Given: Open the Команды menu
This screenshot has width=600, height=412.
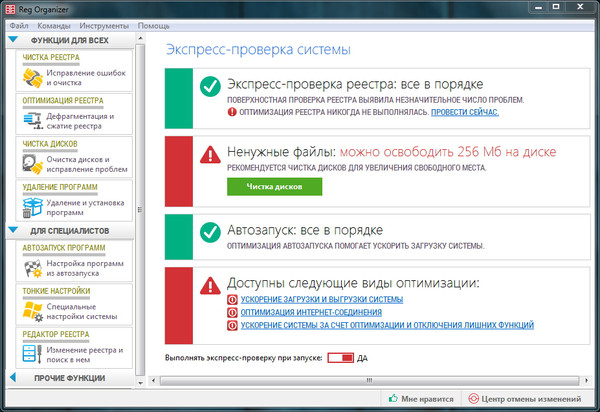Looking at the screenshot, I should [56, 23].
